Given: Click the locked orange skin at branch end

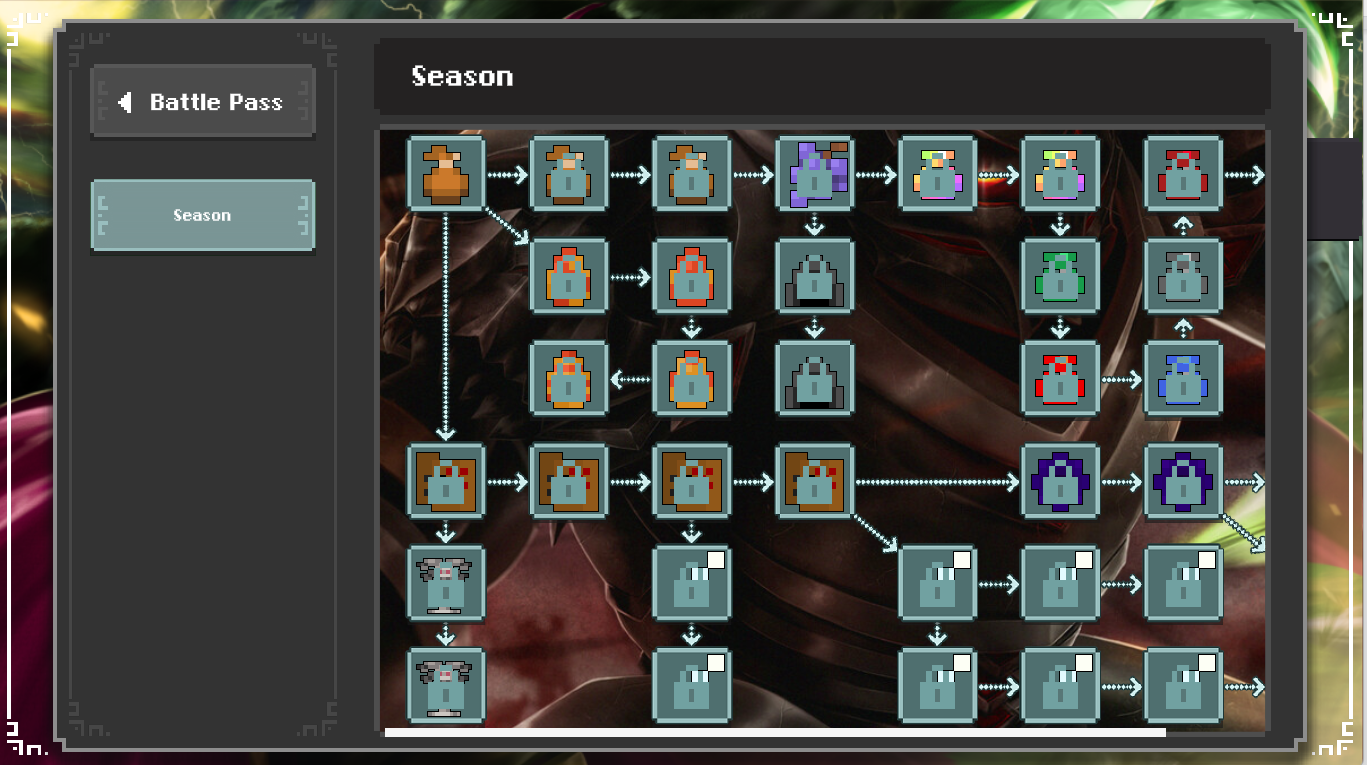Looking at the screenshot, I should tap(569, 379).
